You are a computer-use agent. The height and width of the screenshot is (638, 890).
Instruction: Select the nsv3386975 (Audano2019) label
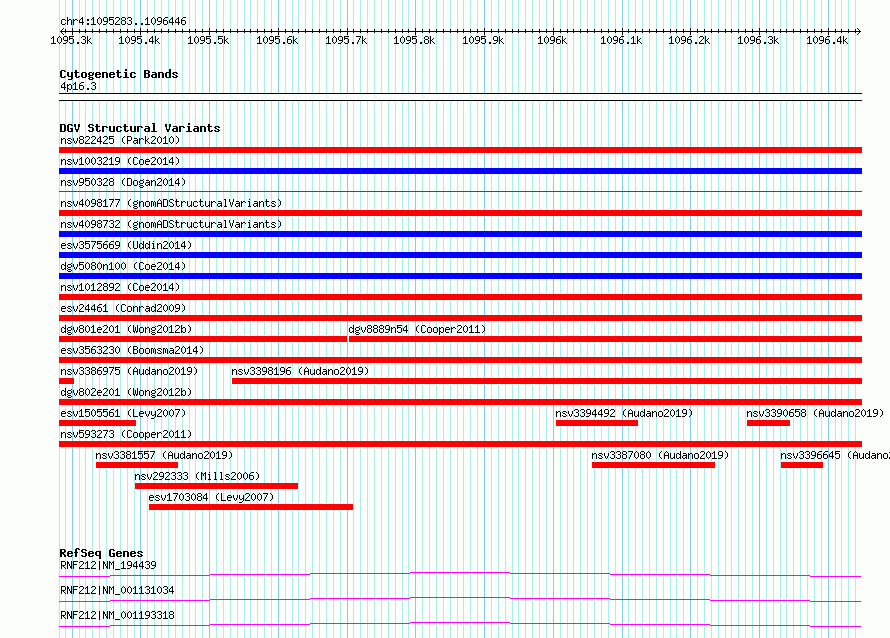[x=129, y=371]
